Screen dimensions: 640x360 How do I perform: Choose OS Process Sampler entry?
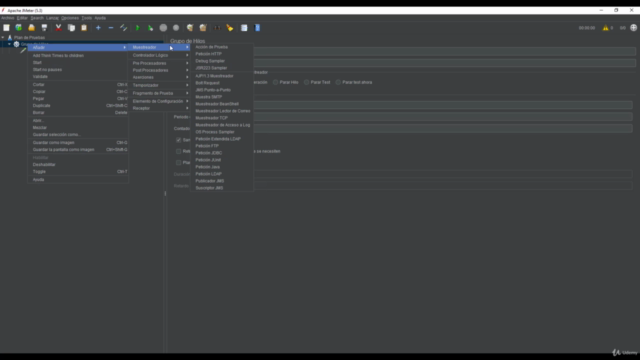click(x=222, y=132)
